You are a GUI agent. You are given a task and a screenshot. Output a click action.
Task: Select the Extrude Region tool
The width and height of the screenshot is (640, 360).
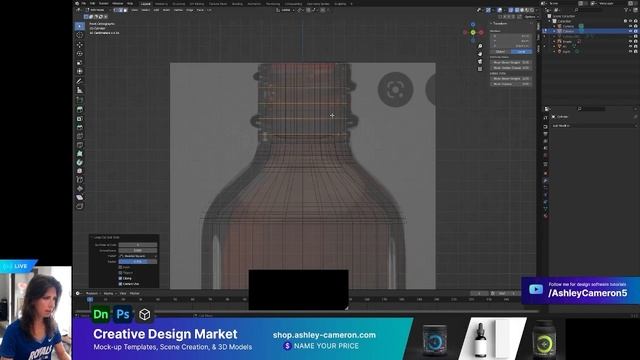80,109
